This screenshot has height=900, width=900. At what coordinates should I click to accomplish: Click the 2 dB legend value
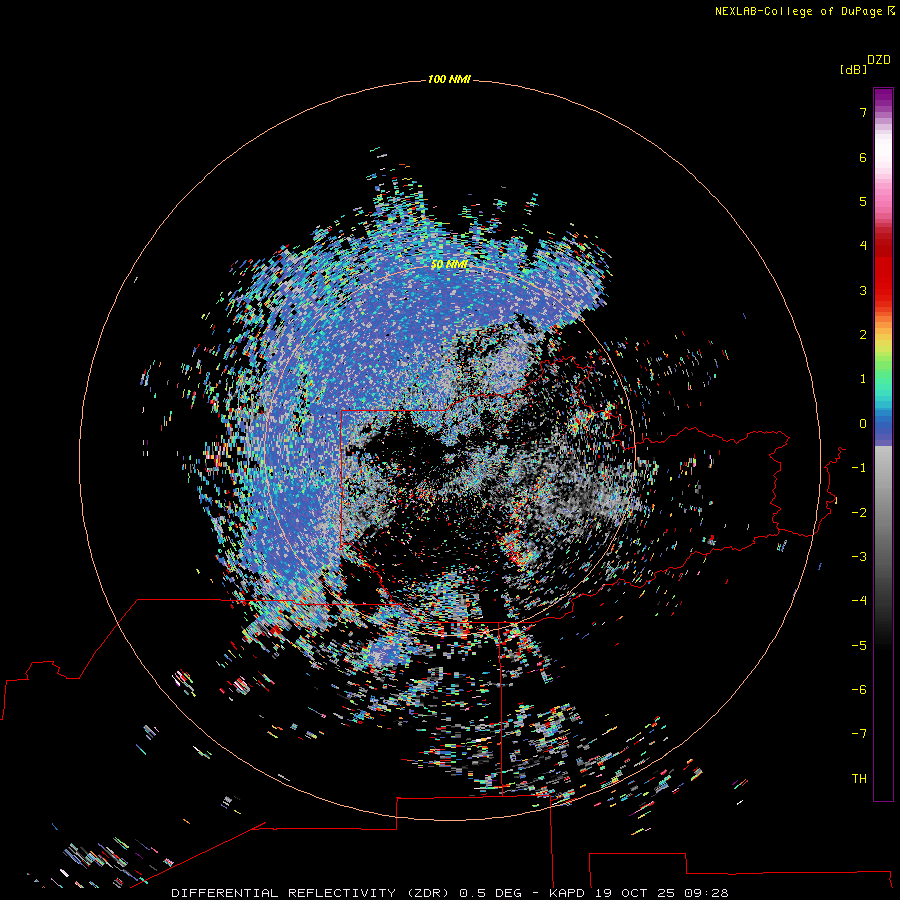(863, 335)
